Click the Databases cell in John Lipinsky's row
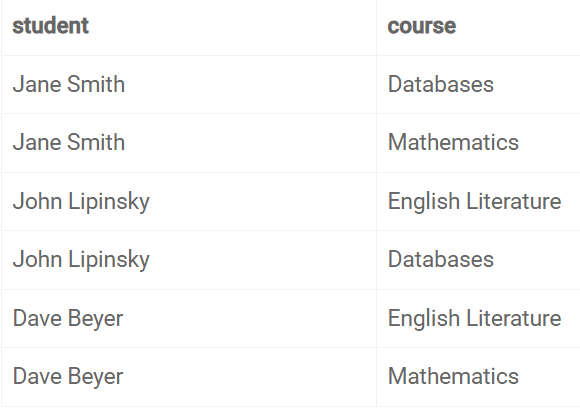Image resolution: width=580 pixels, height=415 pixels. pos(441,259)
